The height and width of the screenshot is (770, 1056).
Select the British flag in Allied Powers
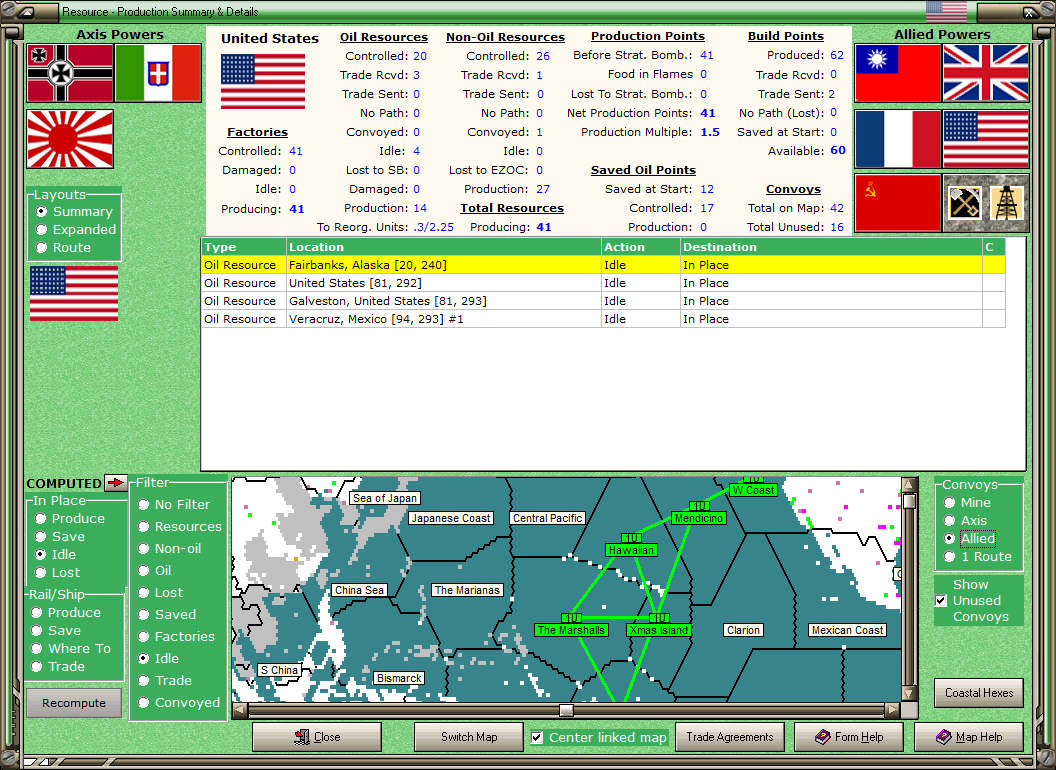pos(986,75)
